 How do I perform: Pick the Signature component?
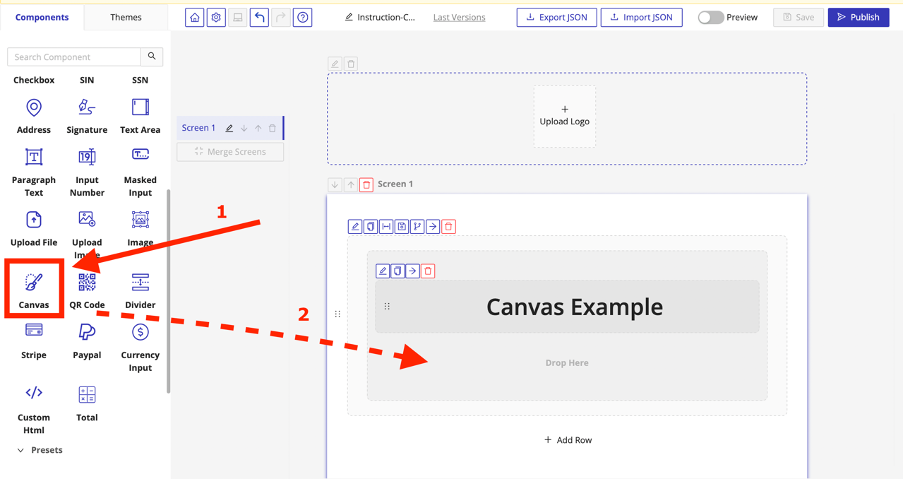tap(87, 115)
